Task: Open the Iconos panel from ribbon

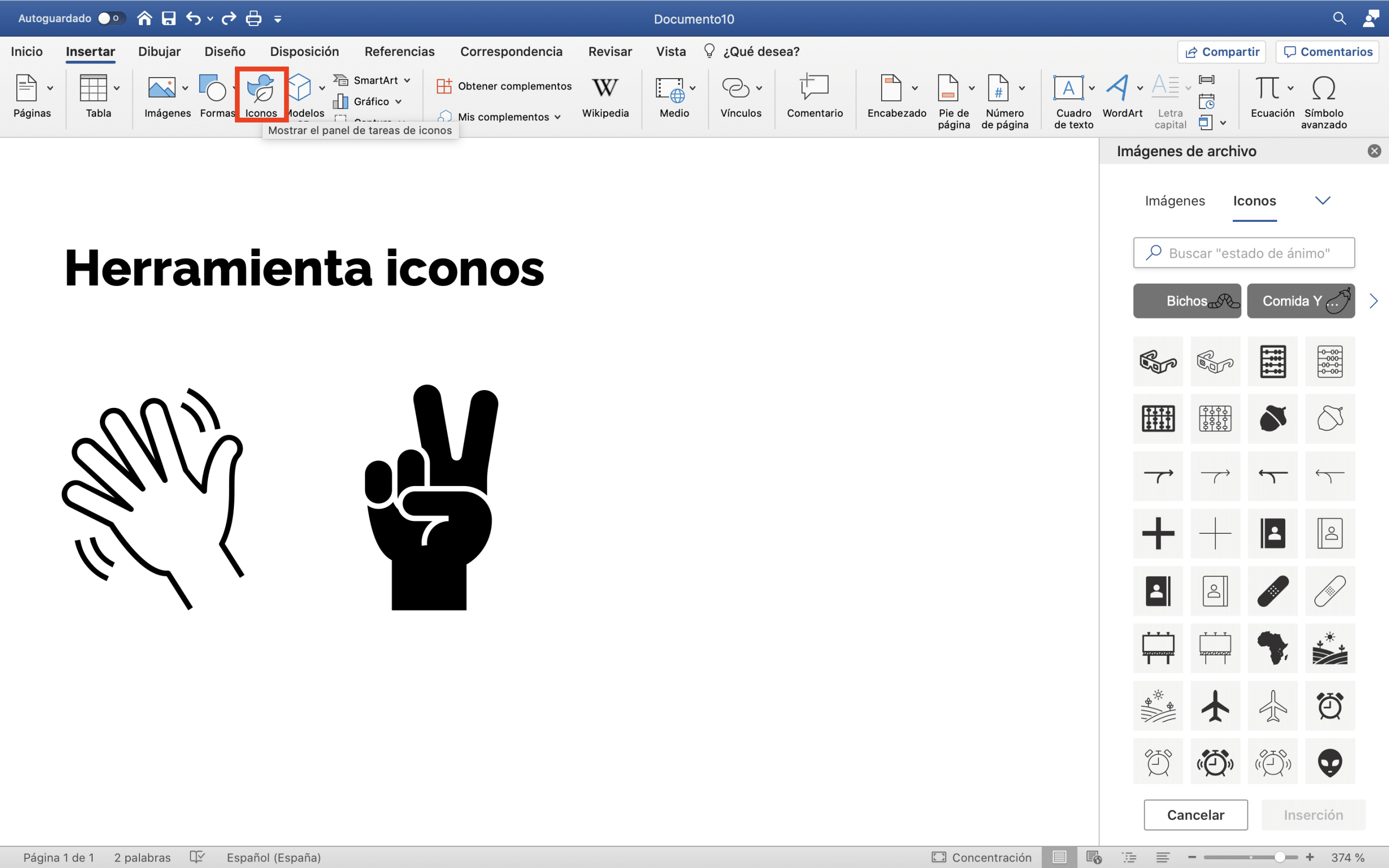Action: coord(261,95)
